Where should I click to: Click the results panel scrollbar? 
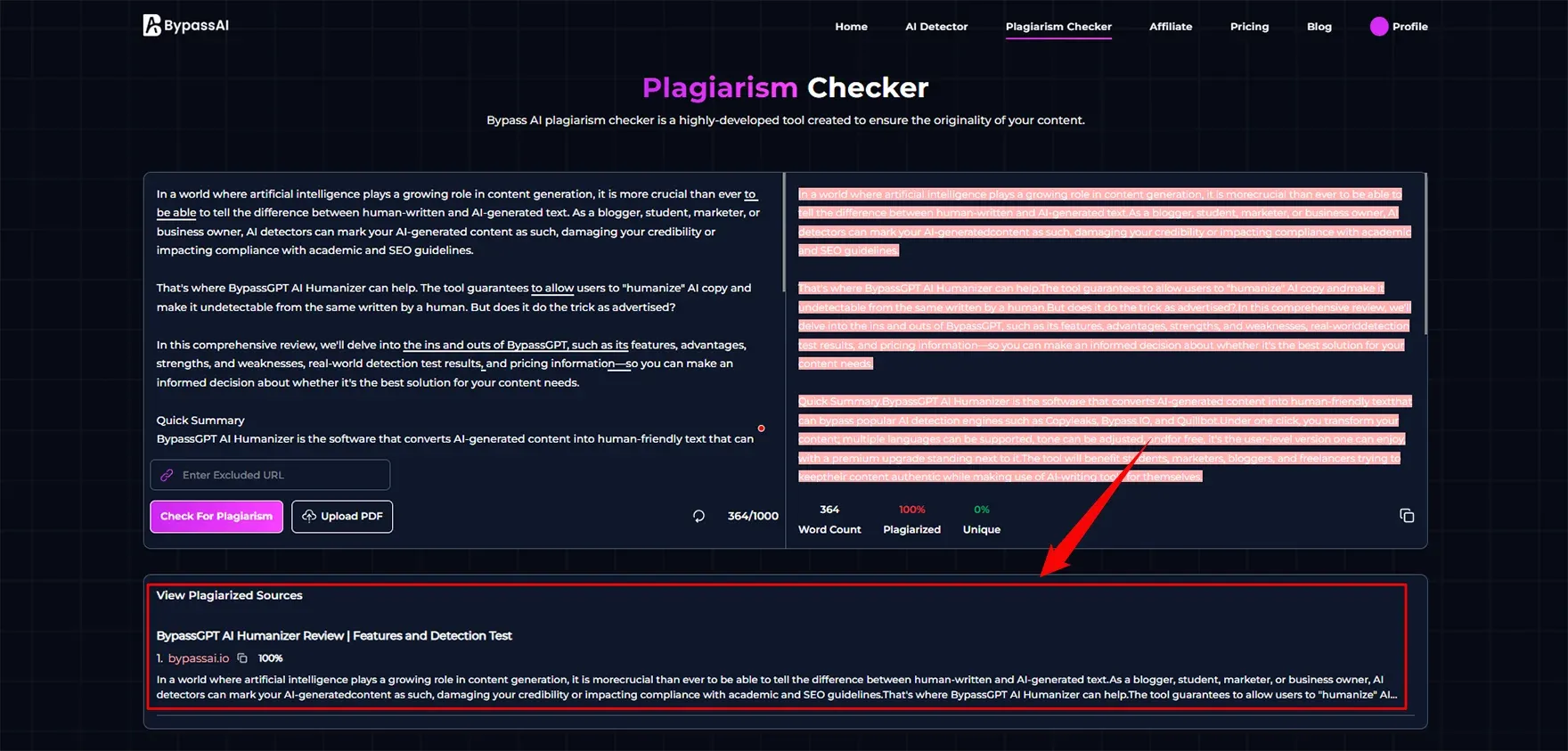pyautogui.click(x=1425, y=254)
